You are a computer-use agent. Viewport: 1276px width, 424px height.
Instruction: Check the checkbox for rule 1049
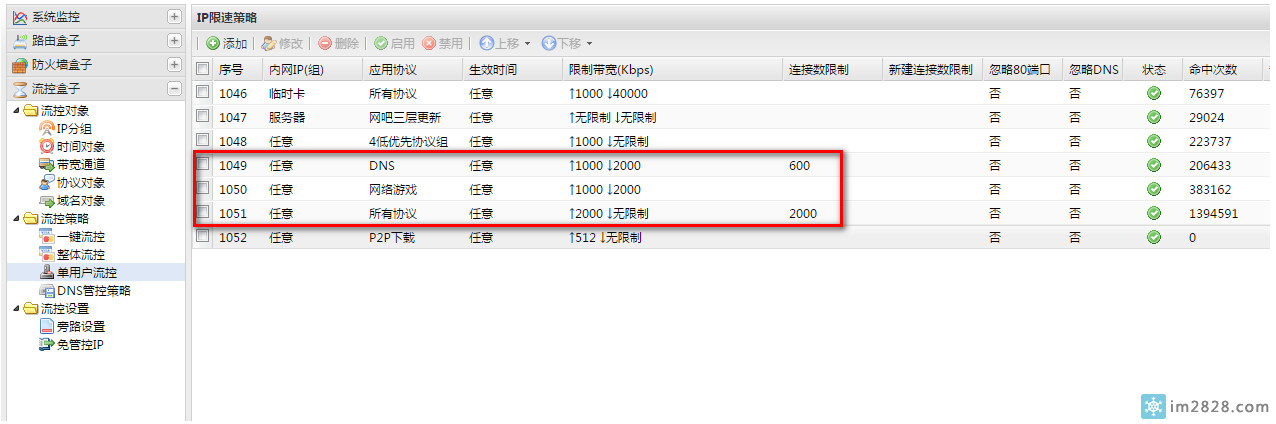203,165
